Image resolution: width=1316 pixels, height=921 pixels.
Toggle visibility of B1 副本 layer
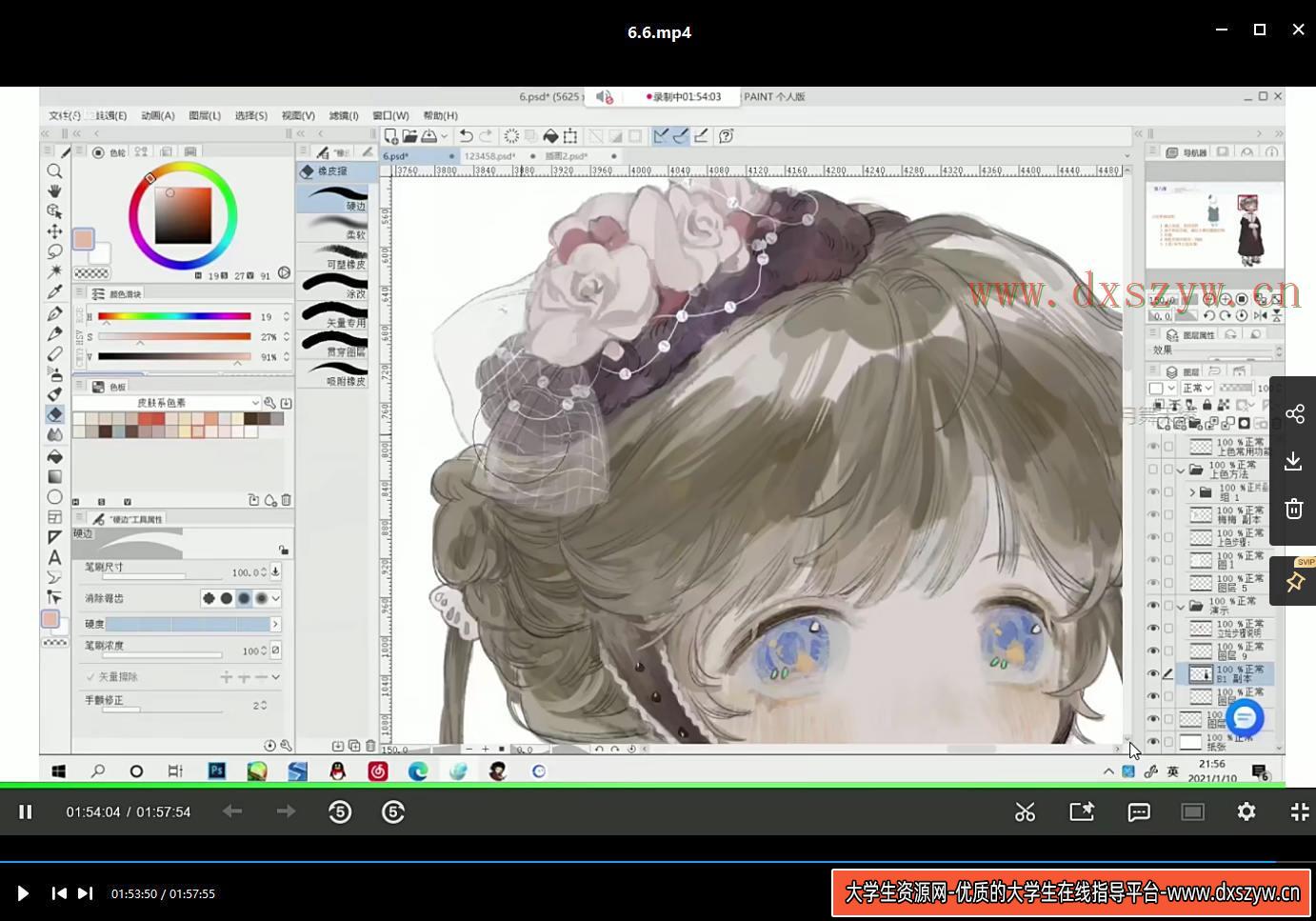point(1153,674)
